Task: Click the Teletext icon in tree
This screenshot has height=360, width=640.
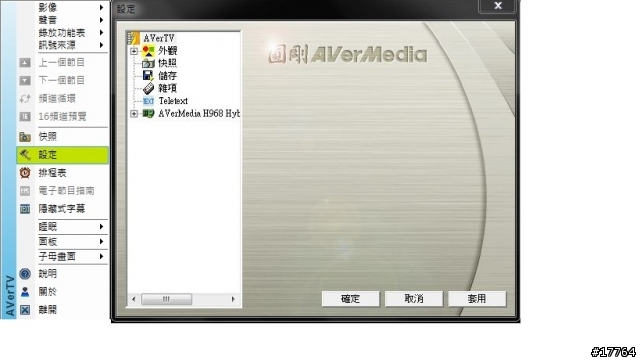Action: [x=148, y=101]
